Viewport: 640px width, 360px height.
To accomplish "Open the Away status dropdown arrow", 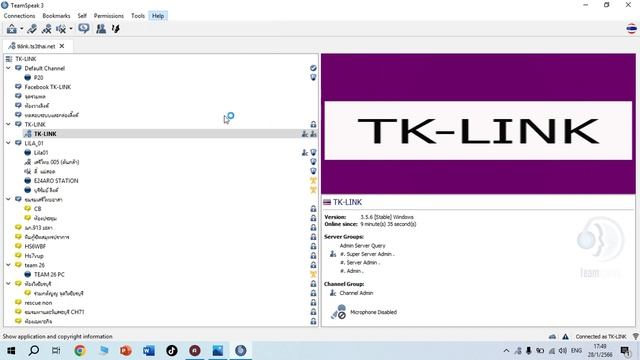I will point(21,29).
